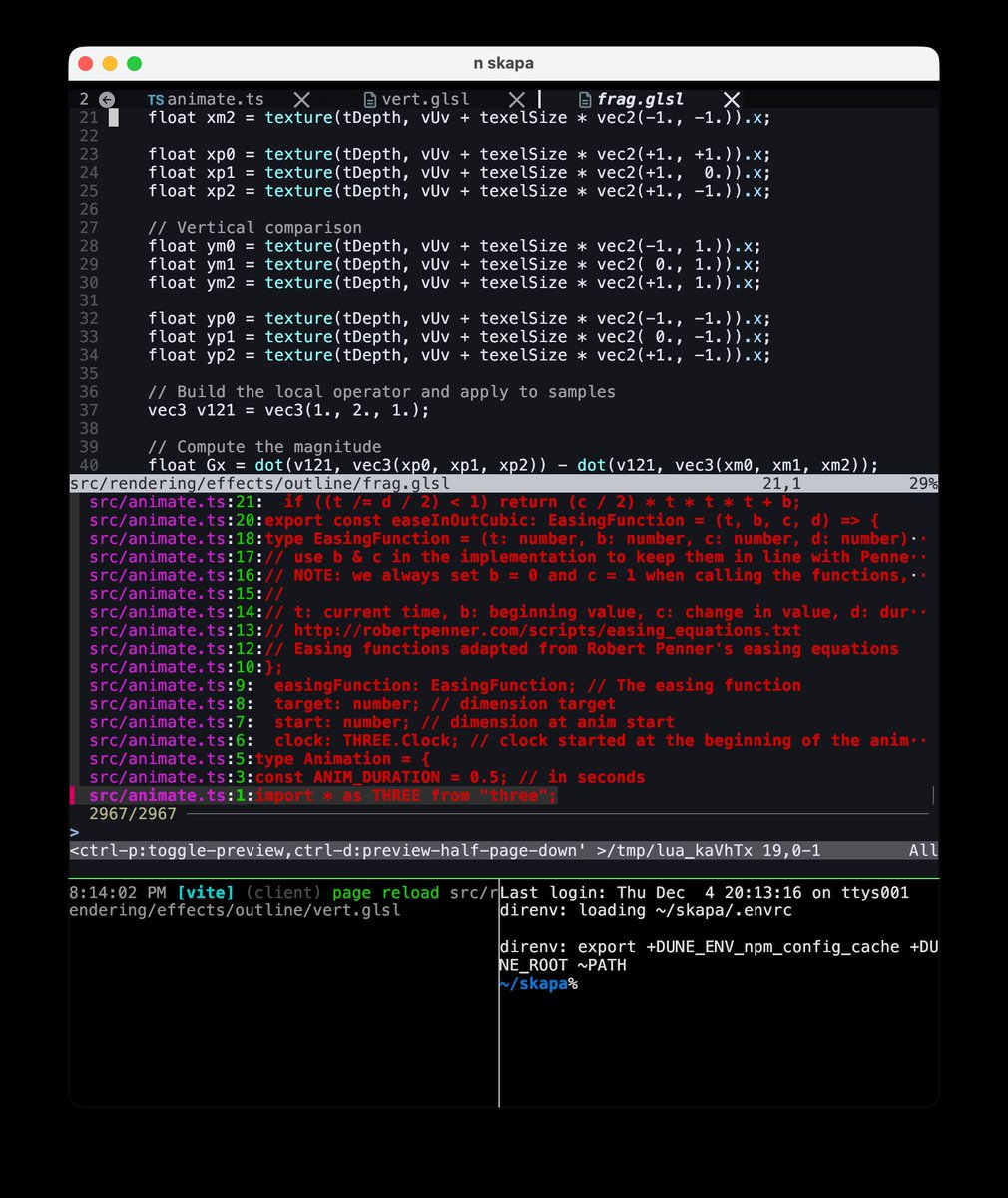Close the vert.glsl tab with its X
The width and height of the screenshot is (1008, 1198).
[x=516, y=99]
